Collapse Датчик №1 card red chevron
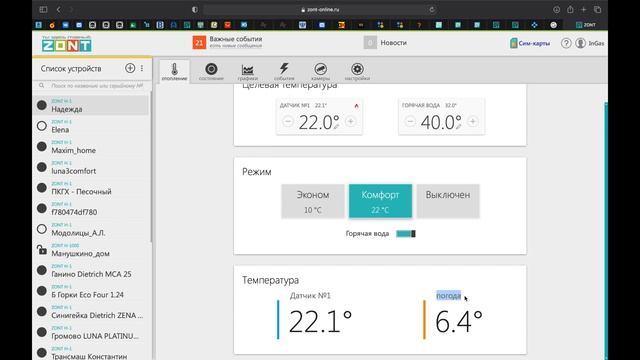 click(x=356, y=106)
